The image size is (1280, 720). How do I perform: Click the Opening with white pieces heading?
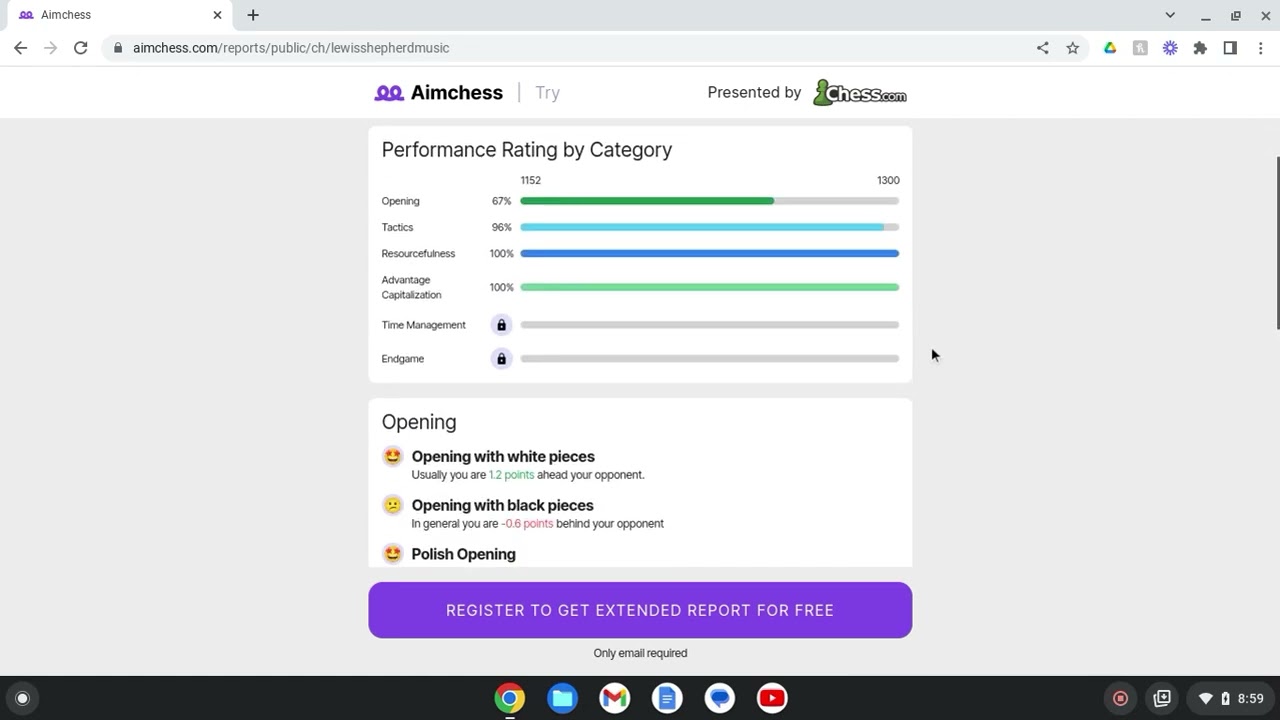click(503, 456)
